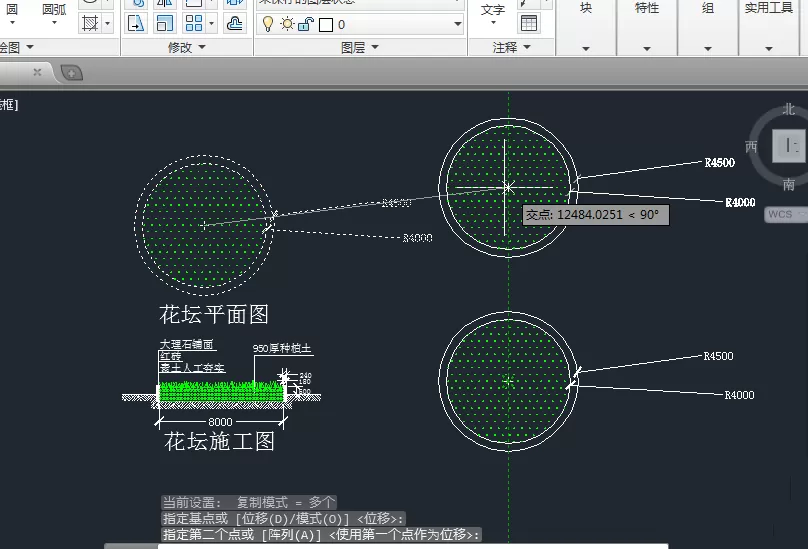This screenshot has width=808, height=549.
Task: Expand the 修改 panel
Action: 187,47
